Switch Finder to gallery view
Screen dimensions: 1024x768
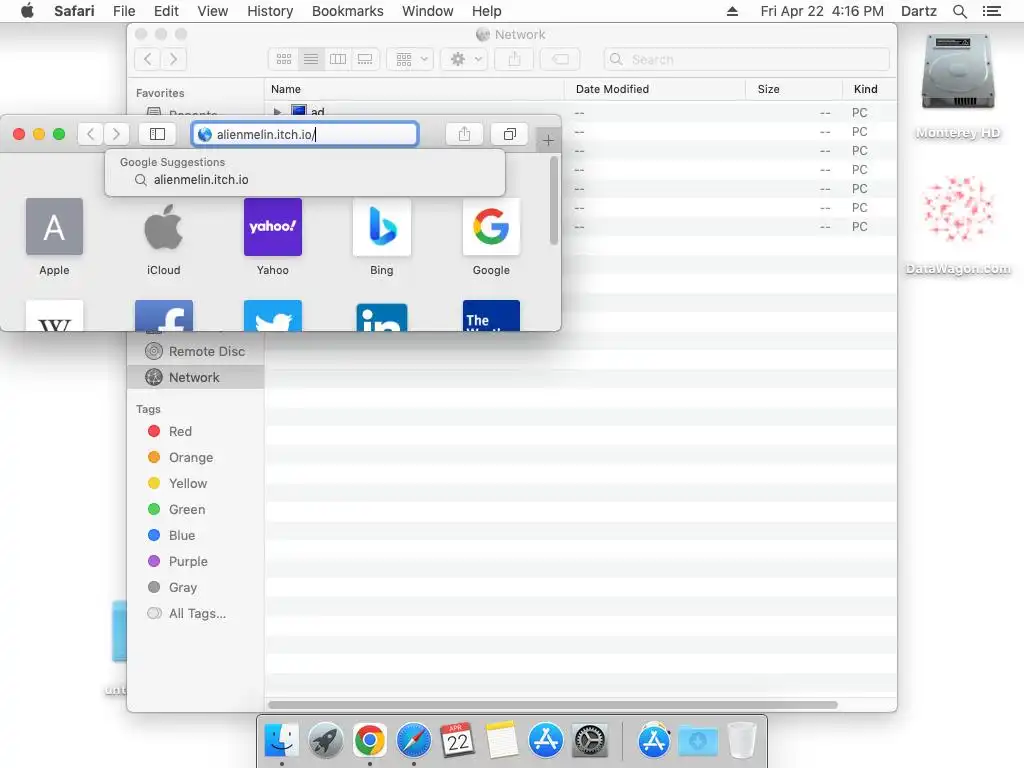click(x=365, y=59)
